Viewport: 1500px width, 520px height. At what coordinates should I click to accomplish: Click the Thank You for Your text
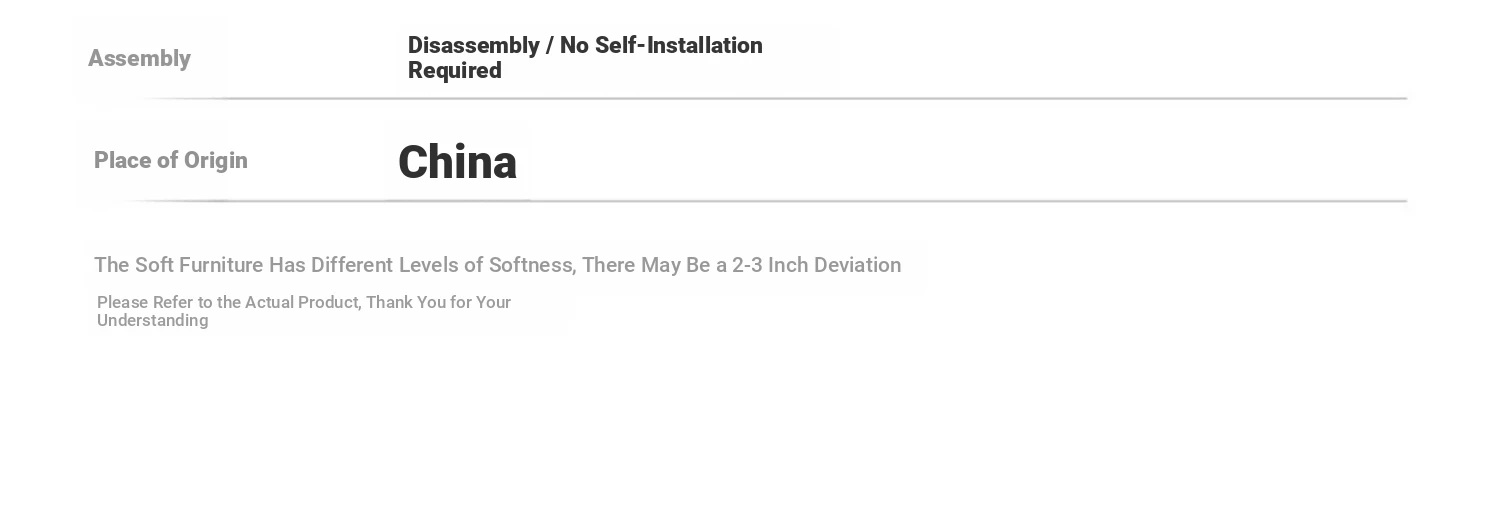point(438,303)
